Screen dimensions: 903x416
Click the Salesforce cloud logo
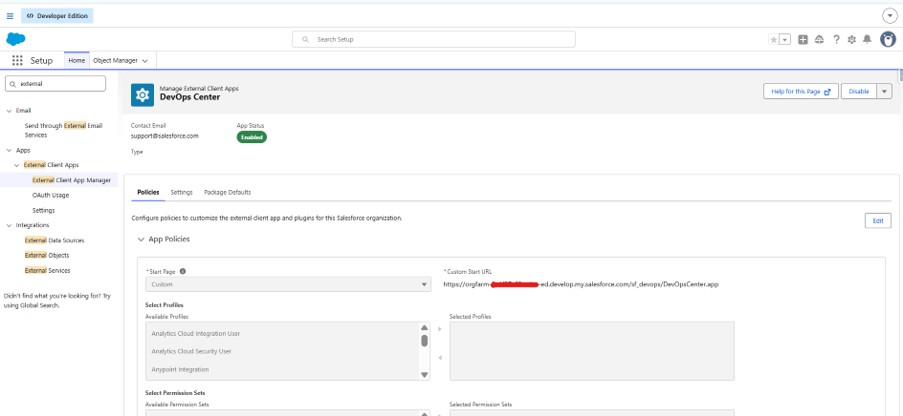pyautogui.click(x=16, y=39)
